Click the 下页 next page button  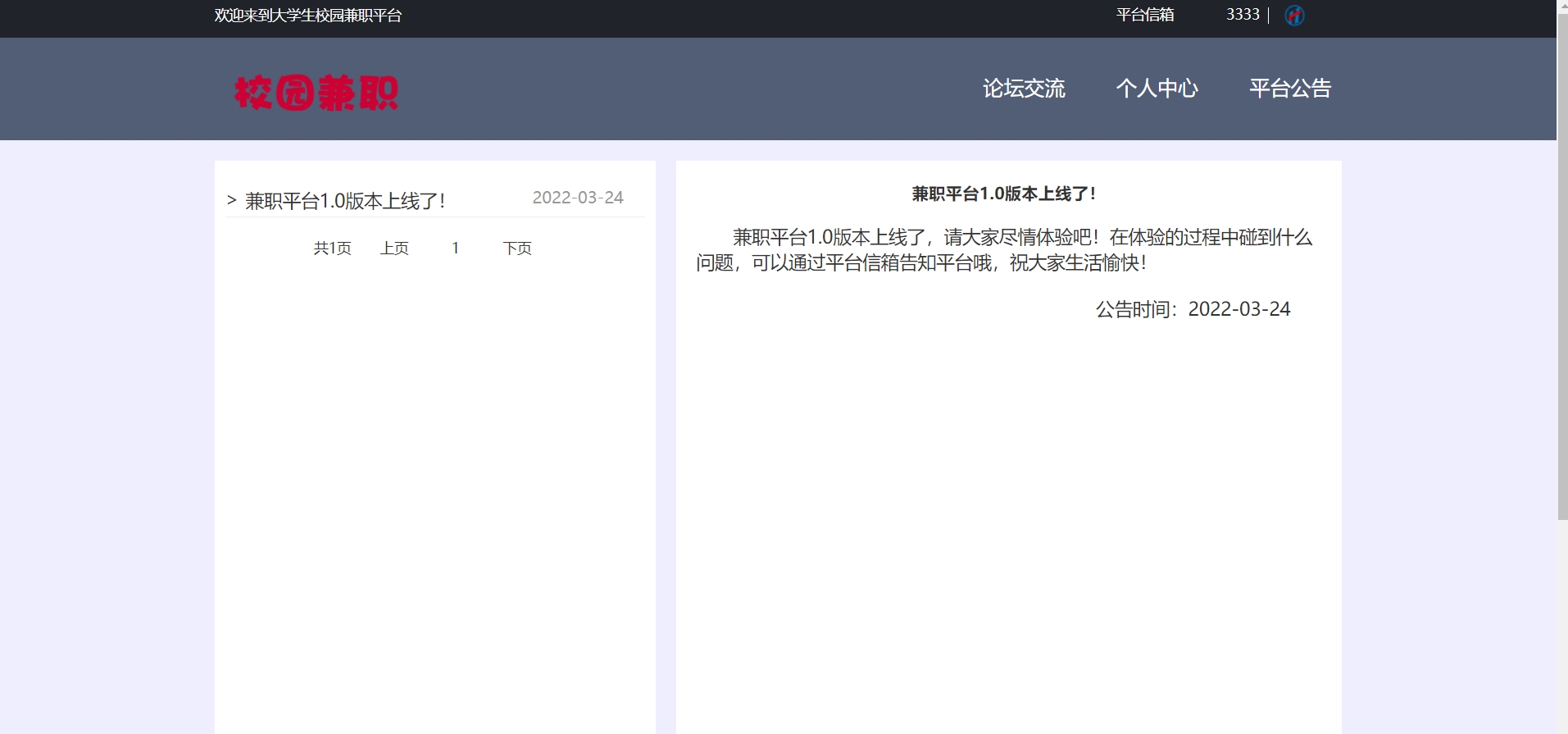[517, 248]
